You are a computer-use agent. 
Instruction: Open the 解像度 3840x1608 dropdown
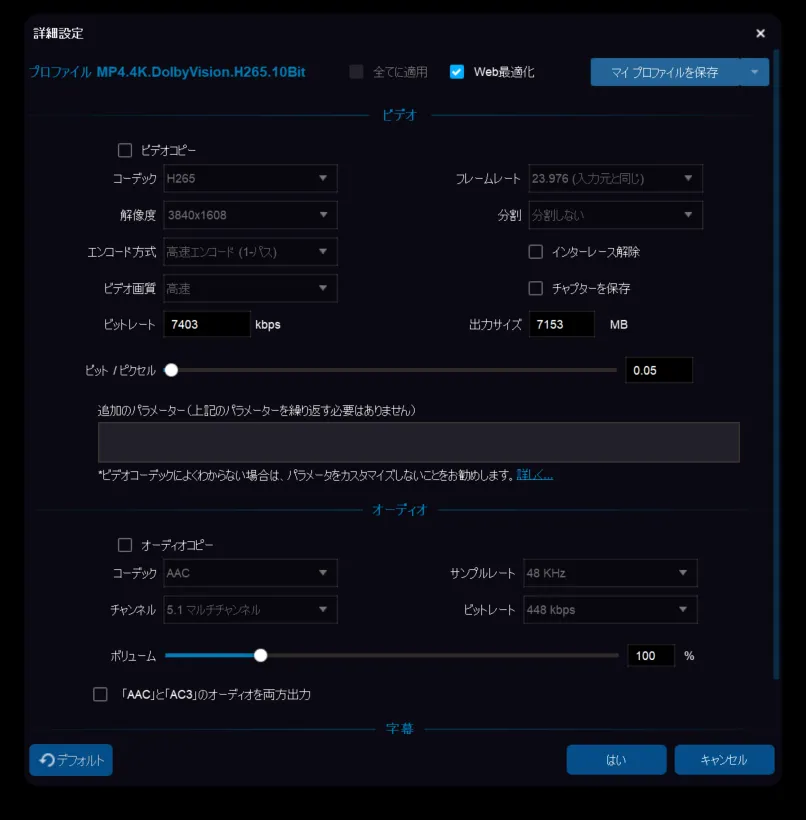point(250,215)
